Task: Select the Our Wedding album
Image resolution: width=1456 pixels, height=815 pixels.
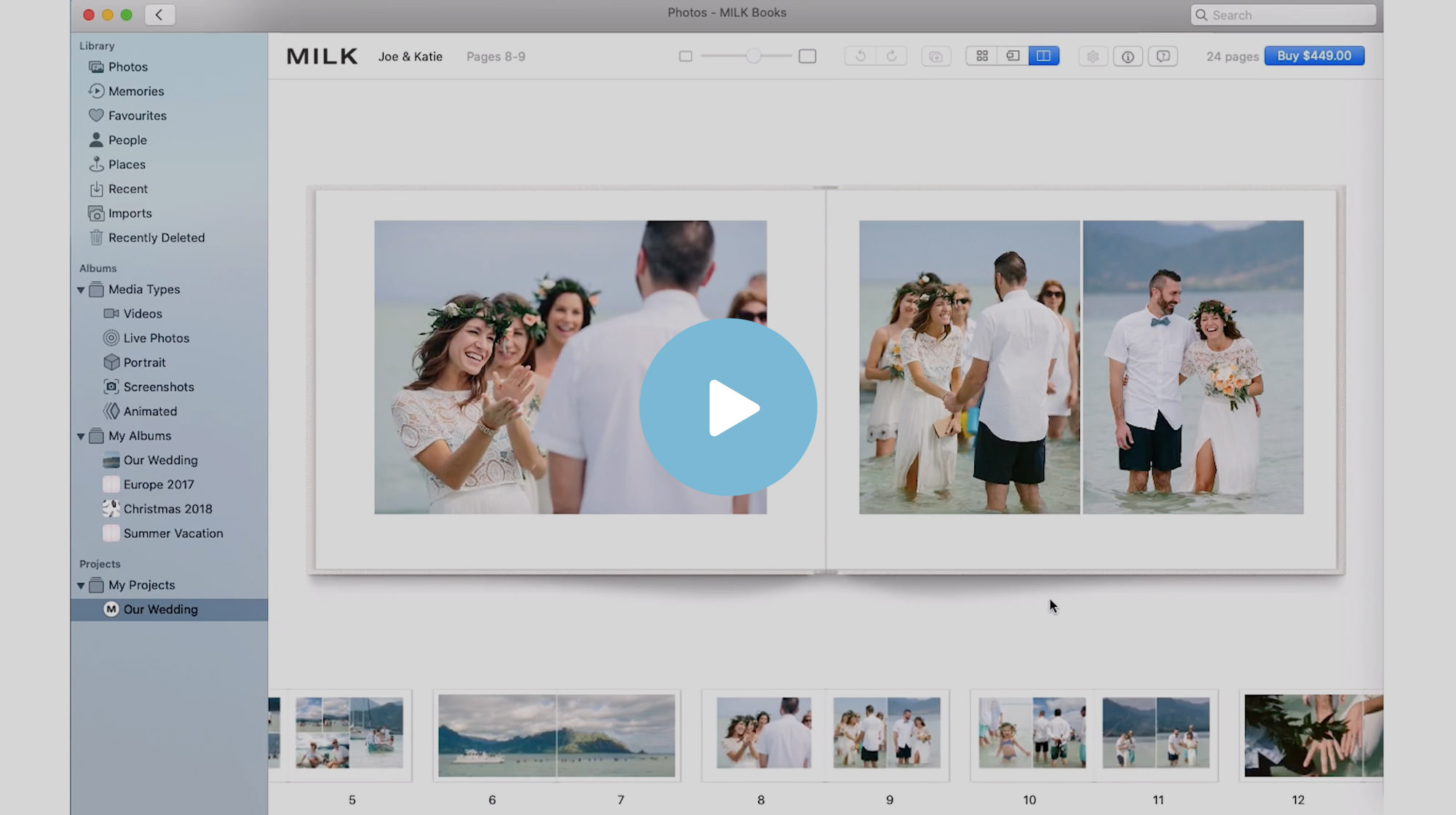Action: pyautogui.click(x=160, y=459)
